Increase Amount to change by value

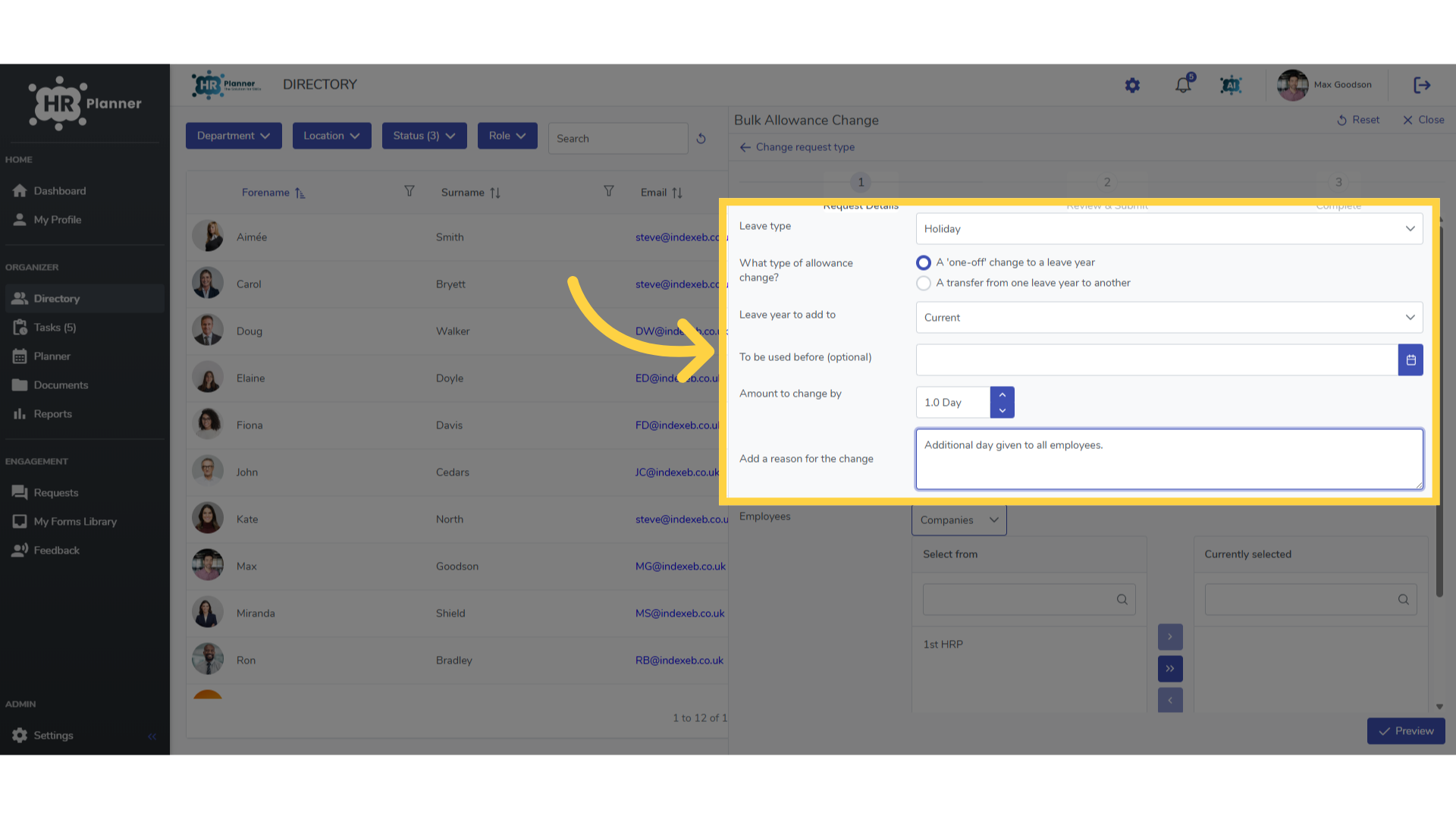1002,394
